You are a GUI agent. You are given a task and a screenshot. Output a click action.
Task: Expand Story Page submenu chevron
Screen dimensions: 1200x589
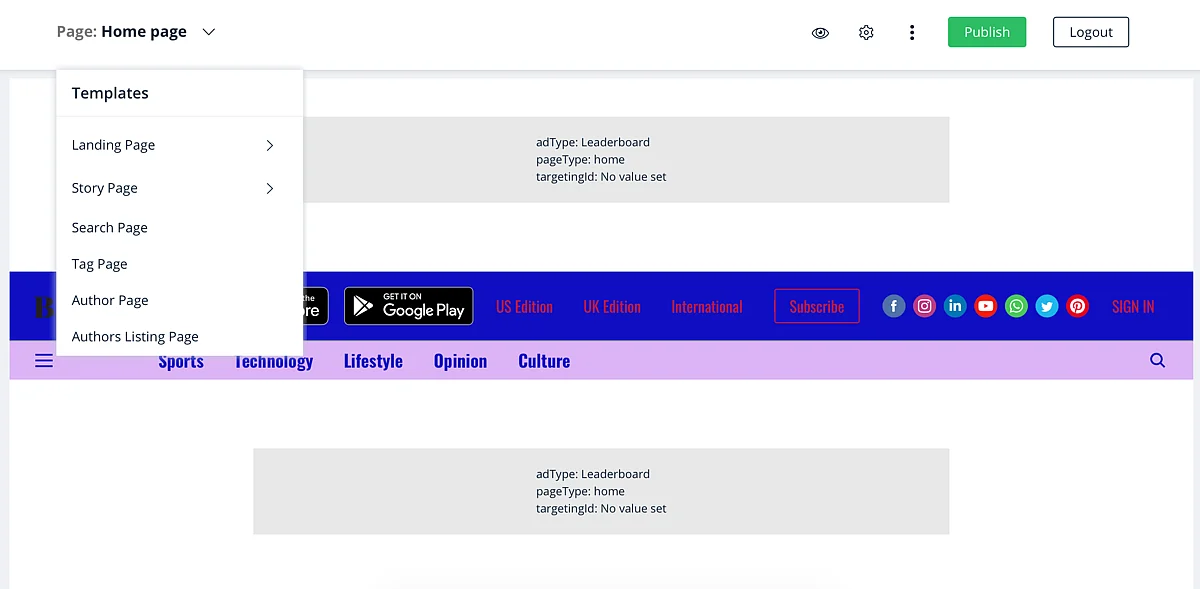(270, 188)
